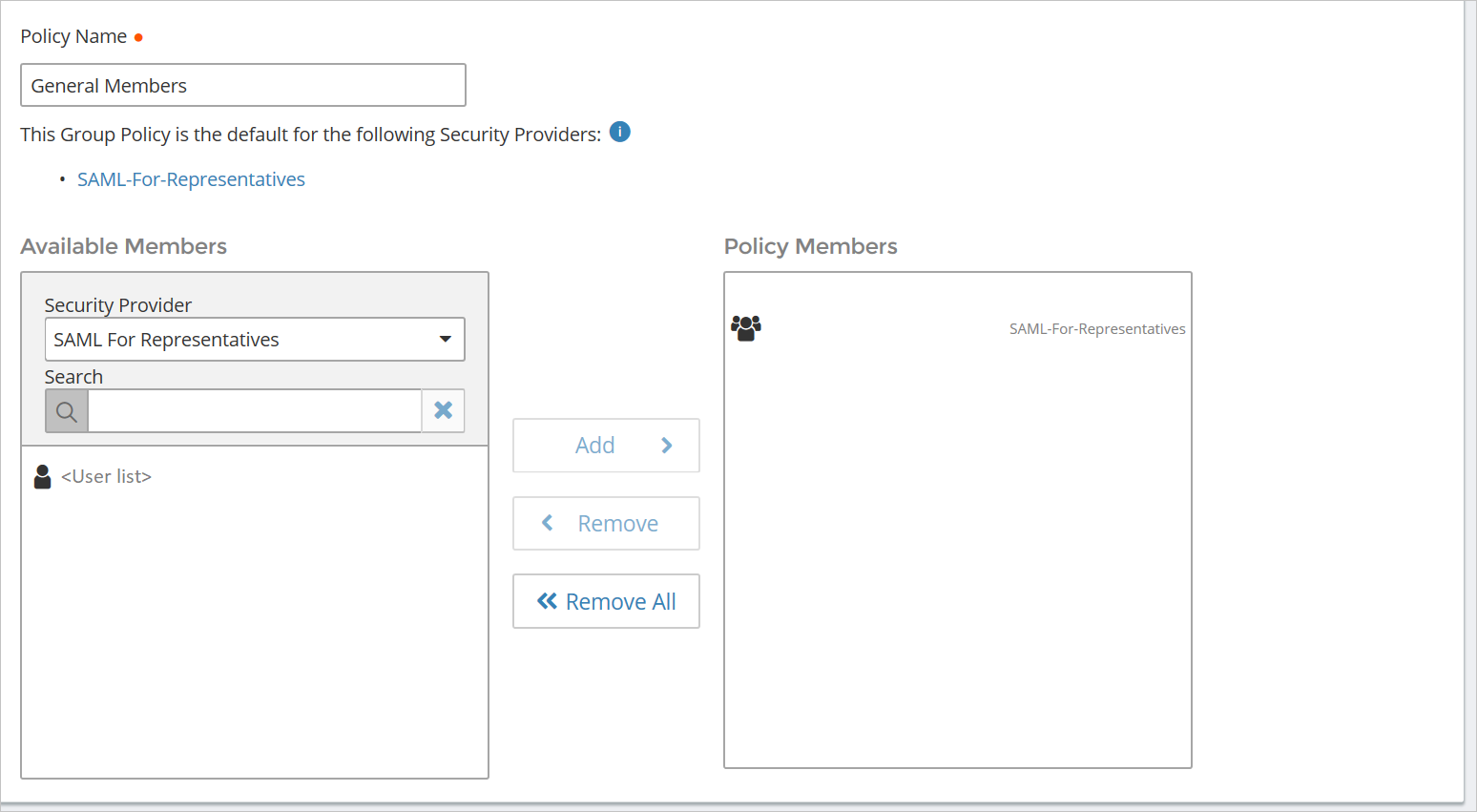Select the group icon in Policy Members
Screen dimensions: 1477x812
pyautogui.click(x=746, y=328)
